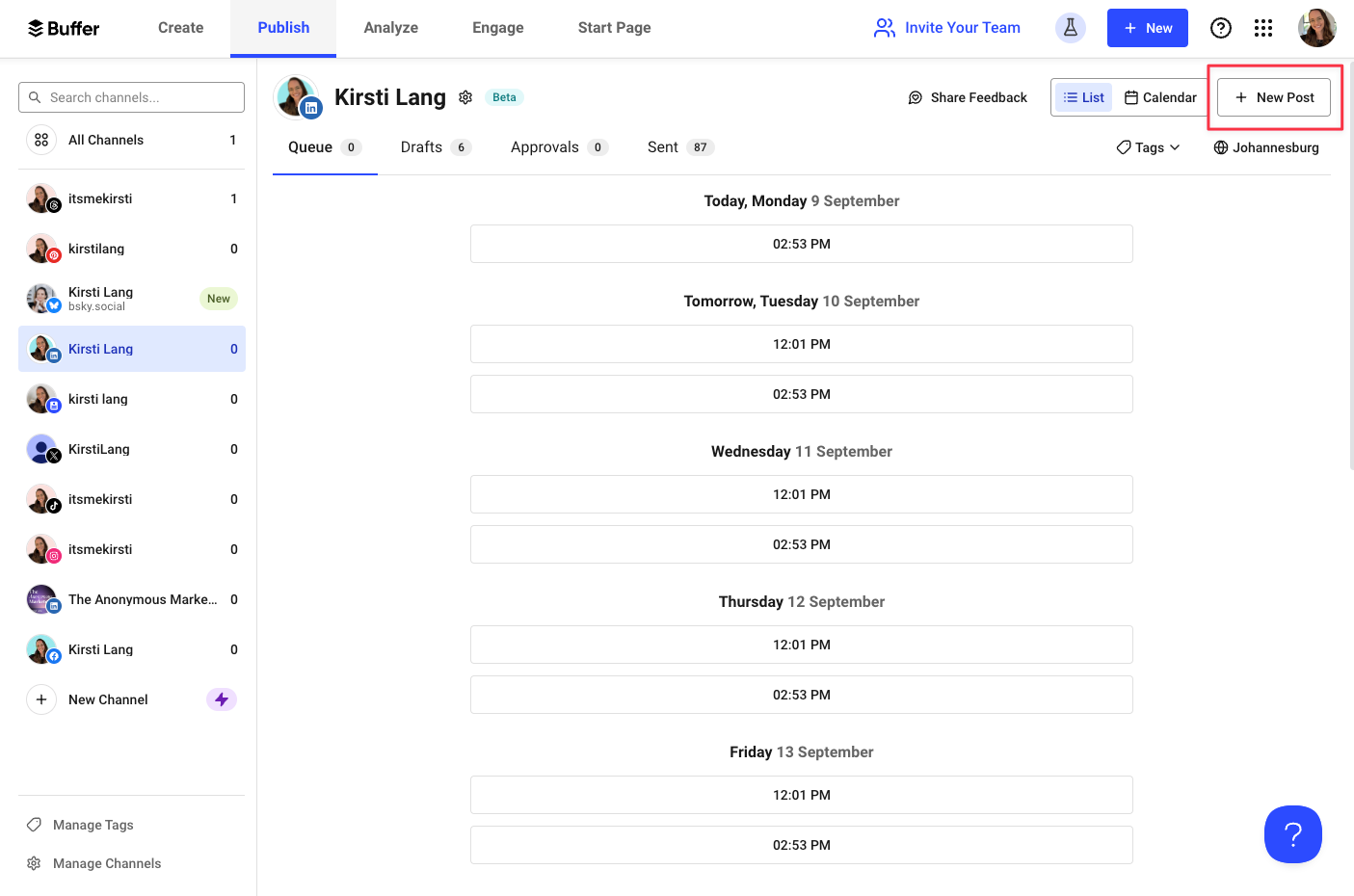This screenshot has height=896, width=1354.
Task: Select the itsmekirsti Instagram channel avatar
Action: click(x=42, y=549)
